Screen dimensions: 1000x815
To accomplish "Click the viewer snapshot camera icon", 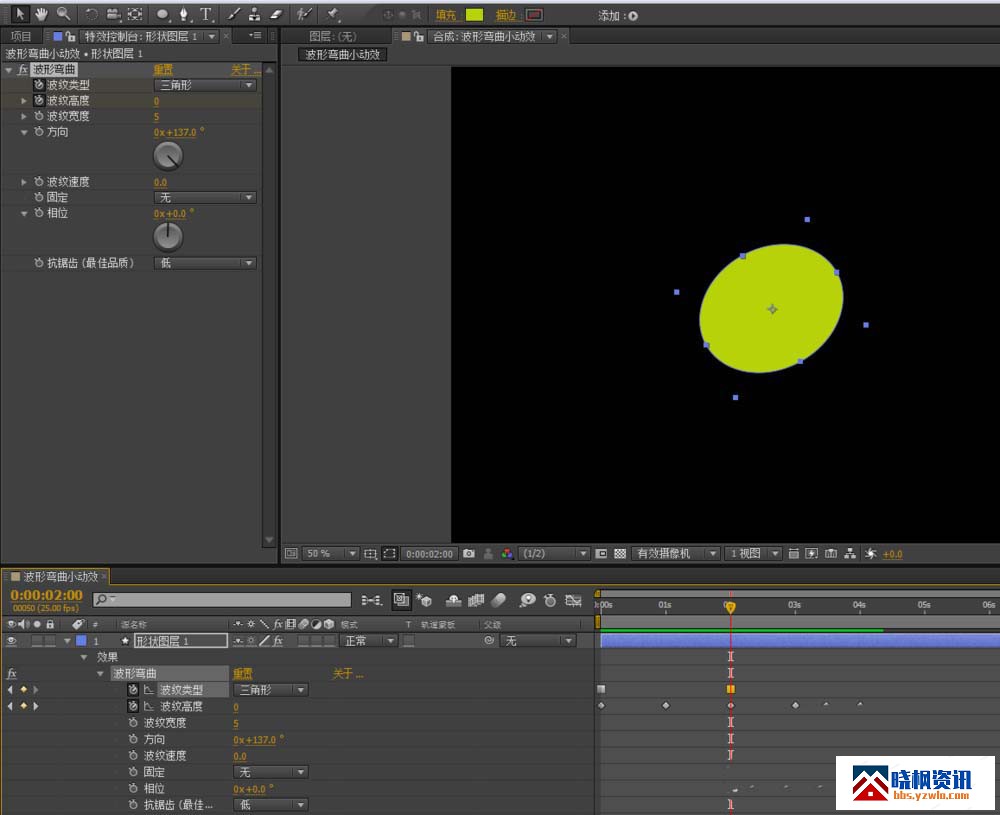I will pos(469,554).
